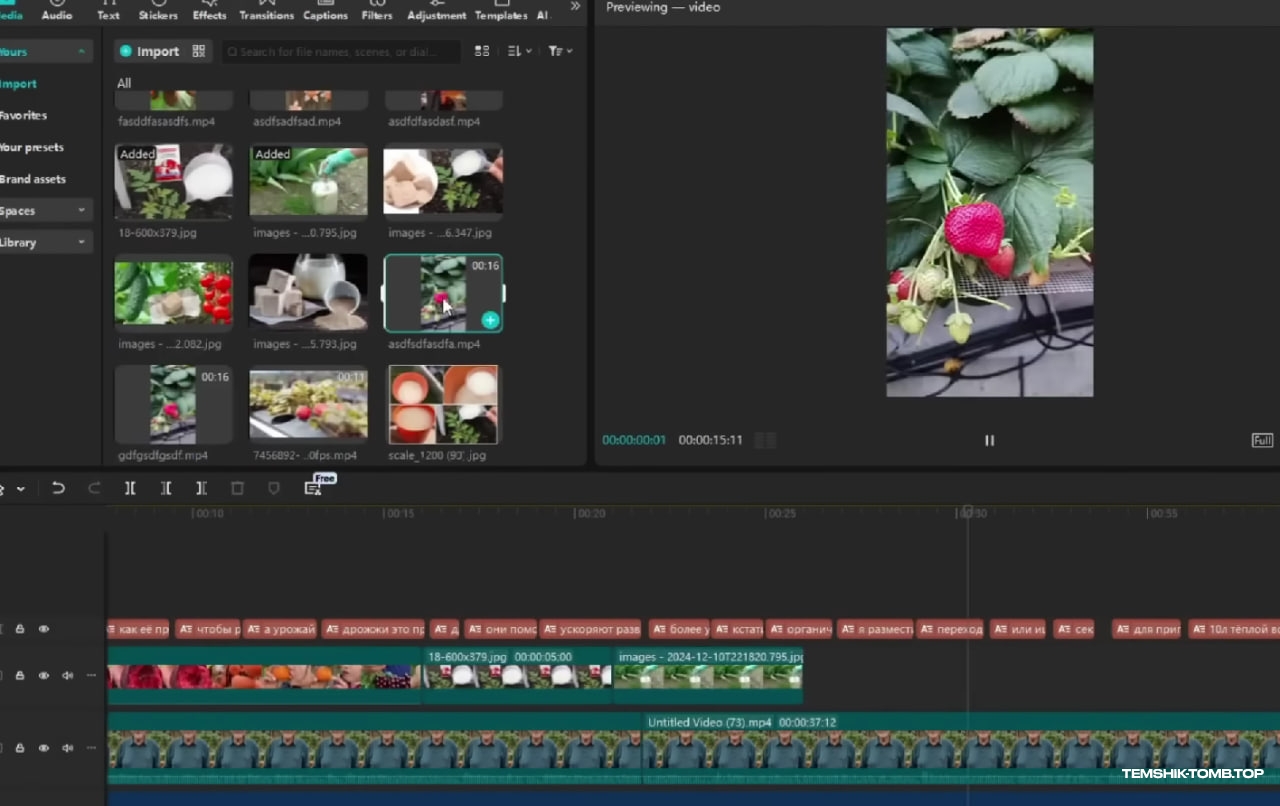This screenshot has height=806, width=1280.
Task: Click the Full screen preview icon
Action: coord(1262,440)
